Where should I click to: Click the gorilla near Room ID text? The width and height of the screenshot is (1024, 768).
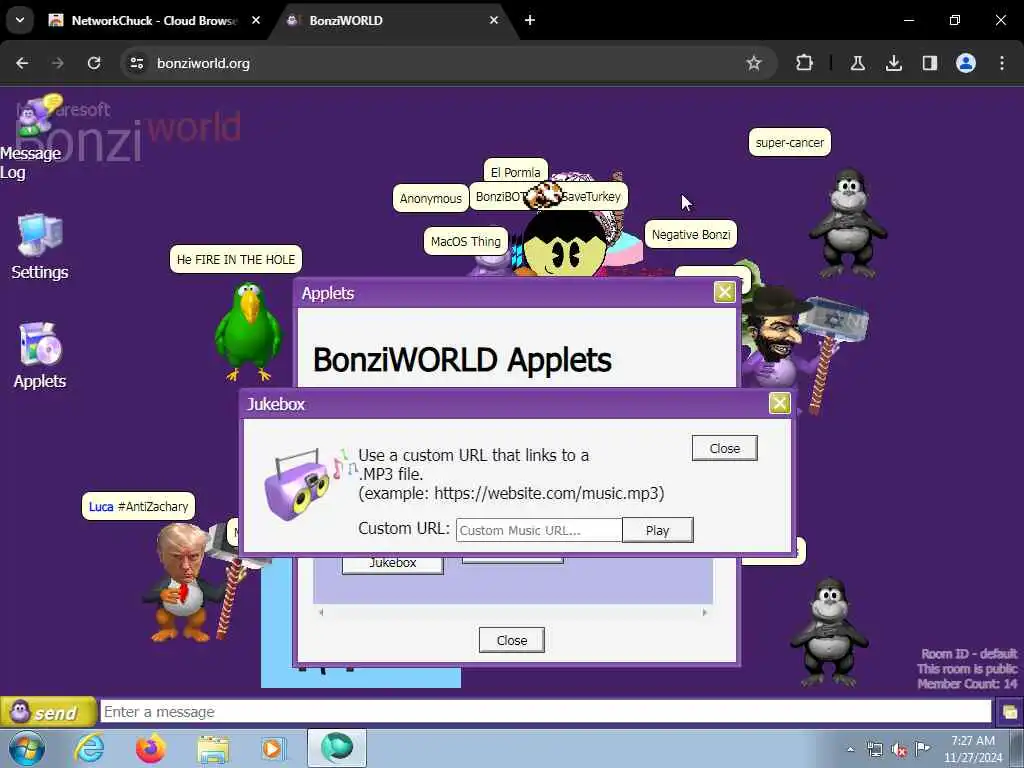829,632
